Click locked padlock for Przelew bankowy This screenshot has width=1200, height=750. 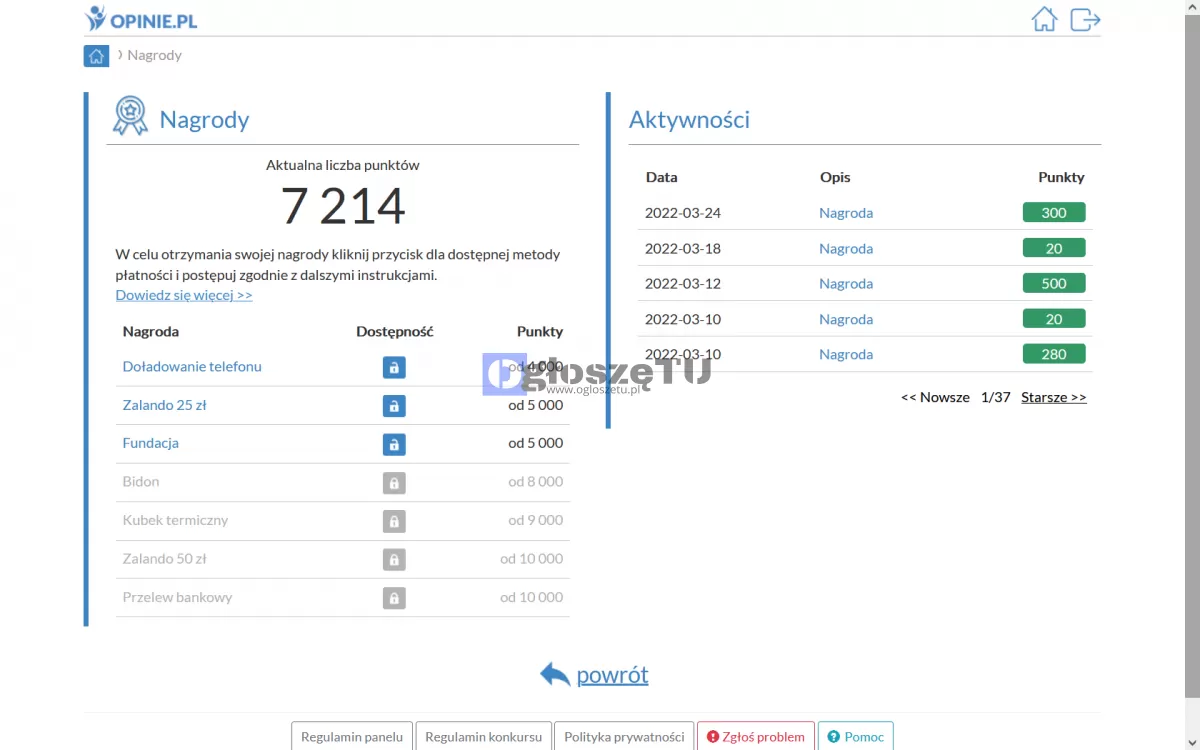pyautogui.click(x=394, y=598)
